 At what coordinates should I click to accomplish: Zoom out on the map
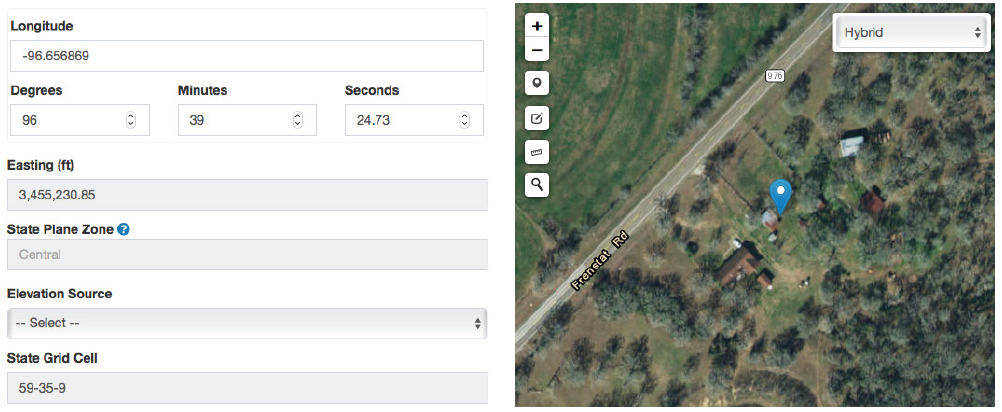point(537,50)
